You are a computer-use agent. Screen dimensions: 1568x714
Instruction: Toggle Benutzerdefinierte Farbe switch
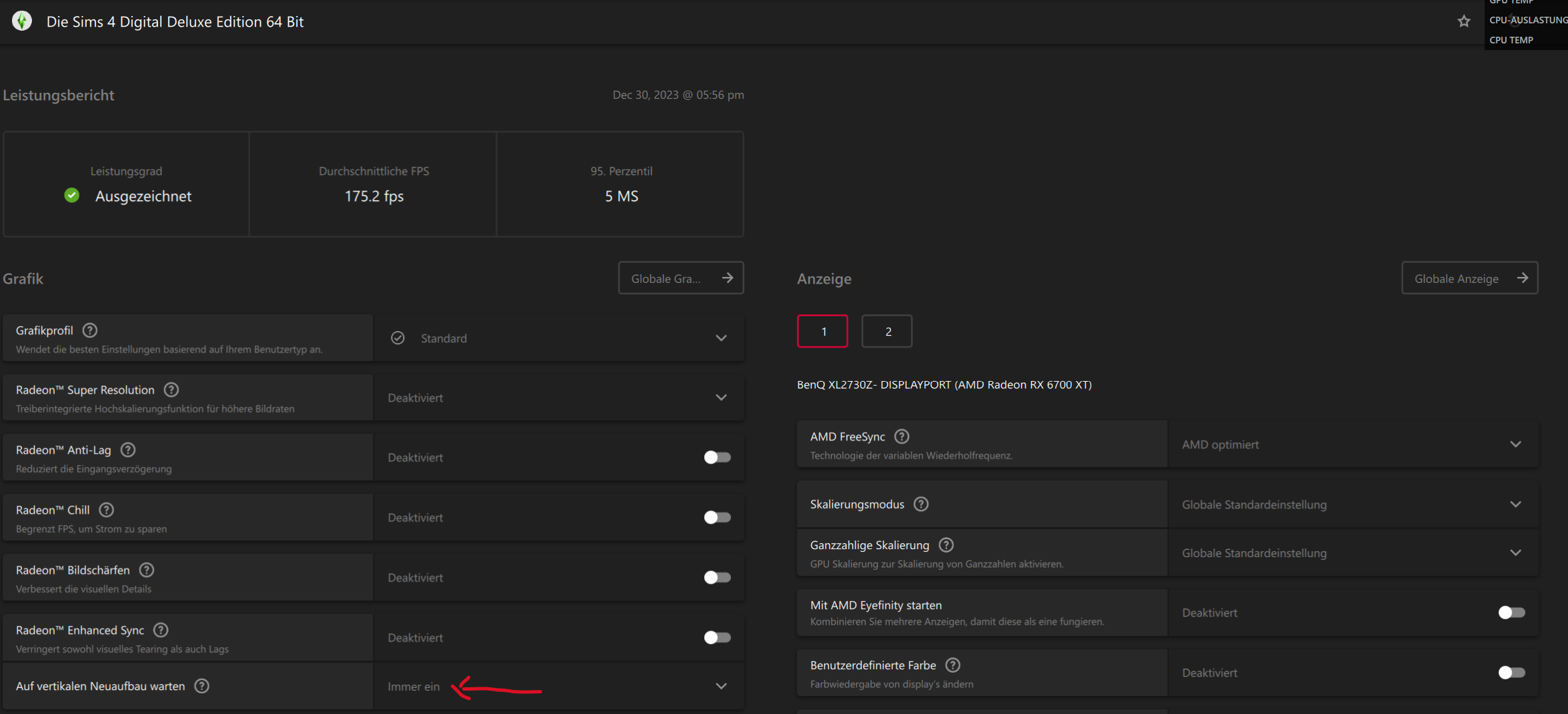tap(1512, 673)
